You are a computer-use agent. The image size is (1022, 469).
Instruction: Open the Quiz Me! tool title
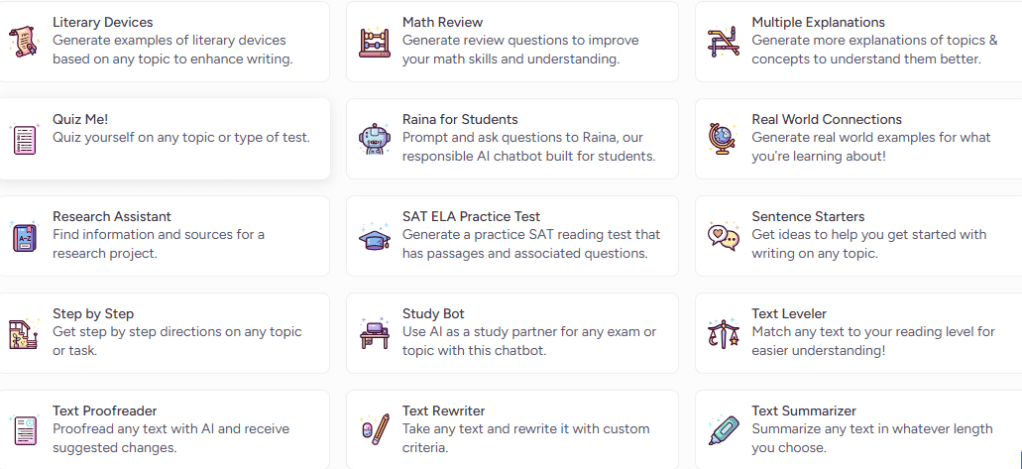(80, 119)
